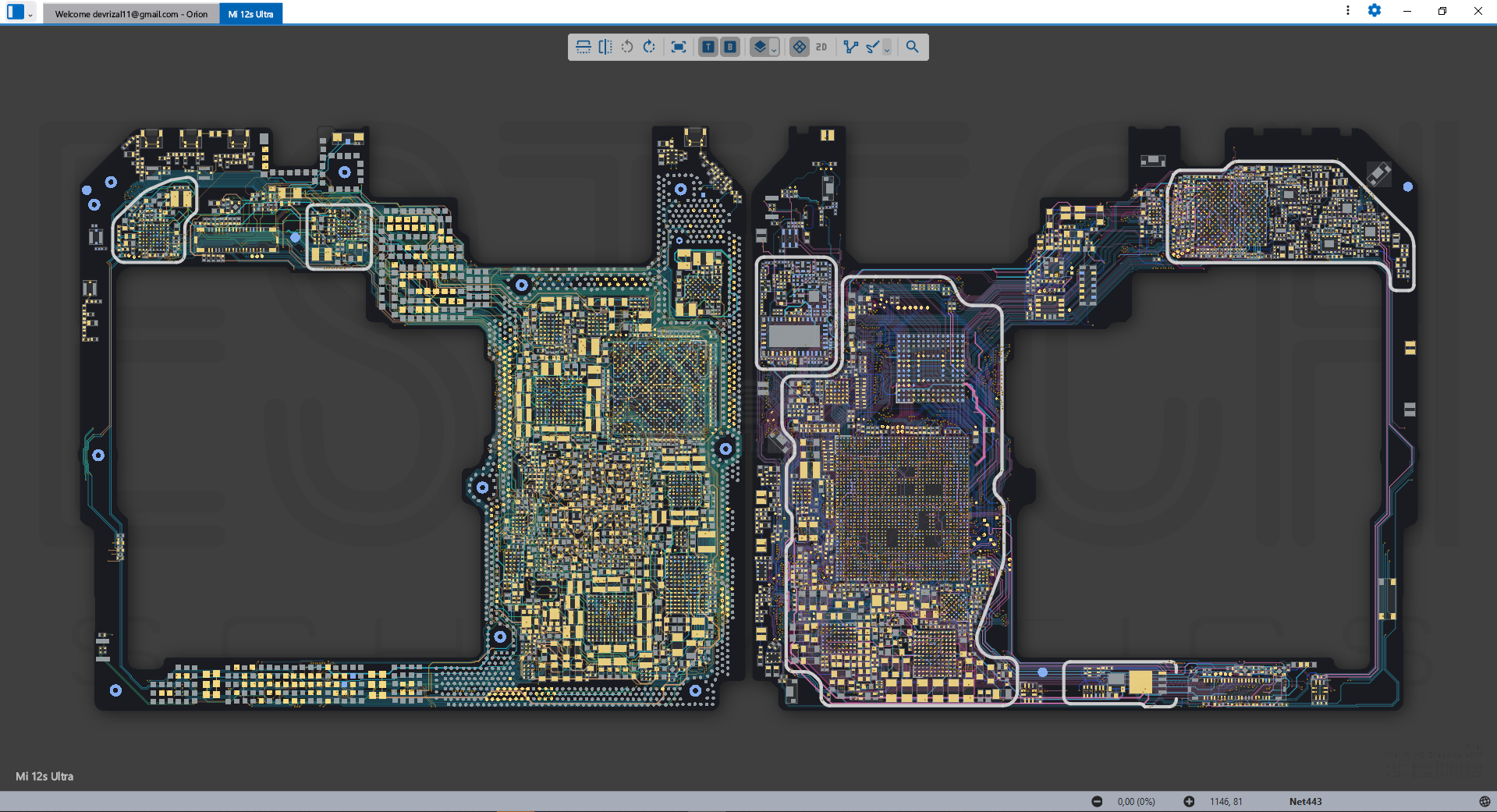Click the 0,00 (0%) zoom value
1497x812 pixels.
1136,802
